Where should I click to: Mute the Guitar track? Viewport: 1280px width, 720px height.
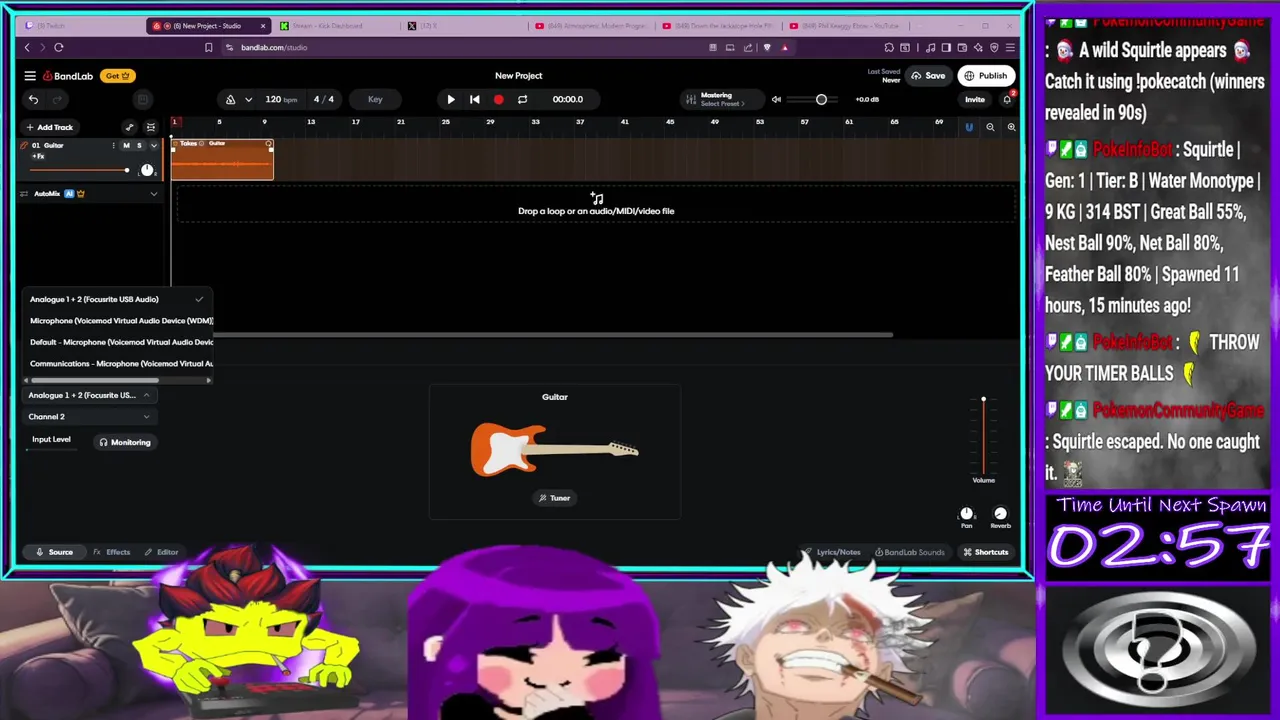126,146
